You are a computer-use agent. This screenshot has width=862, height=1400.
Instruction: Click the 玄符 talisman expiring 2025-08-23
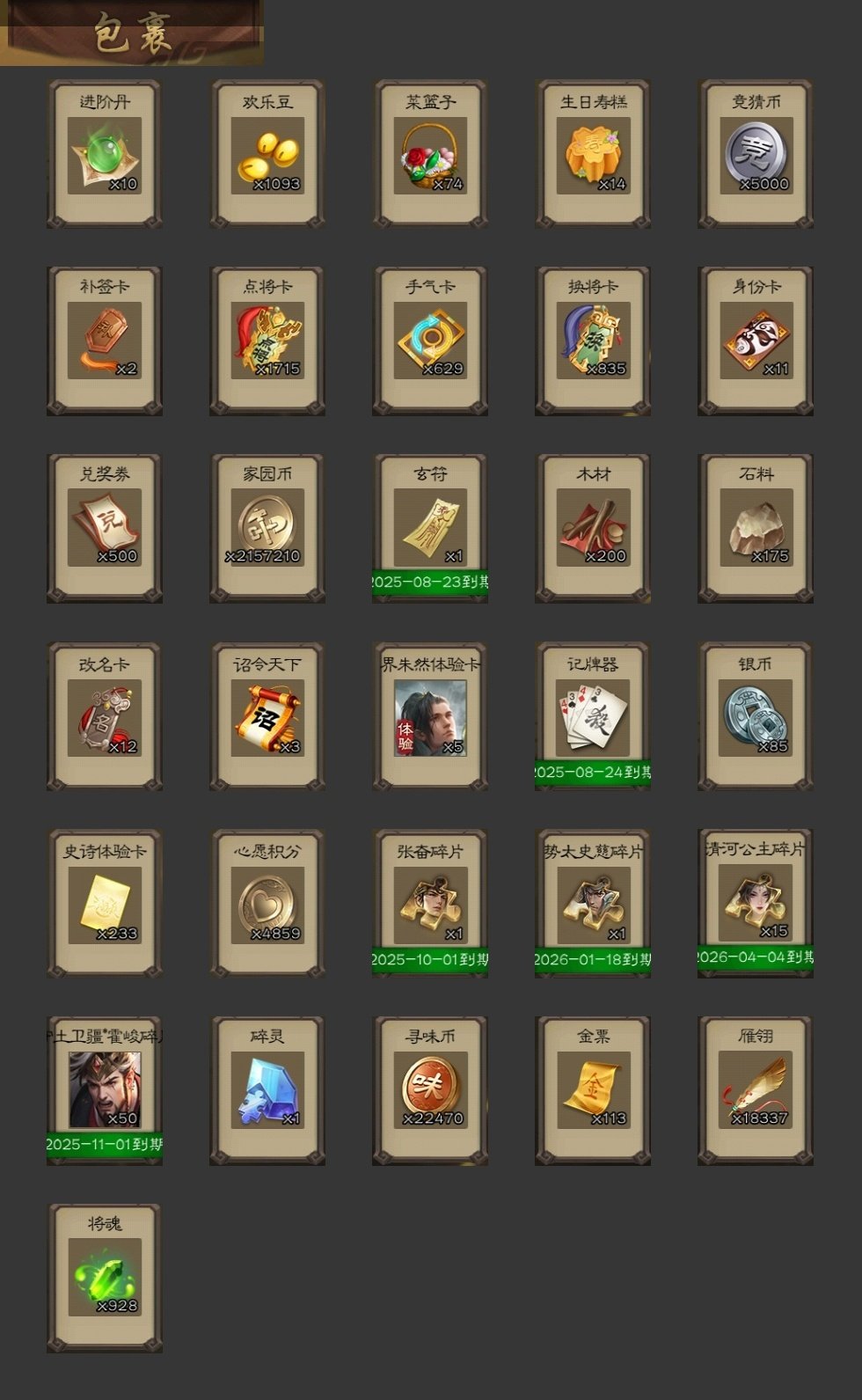pos(430,529)
